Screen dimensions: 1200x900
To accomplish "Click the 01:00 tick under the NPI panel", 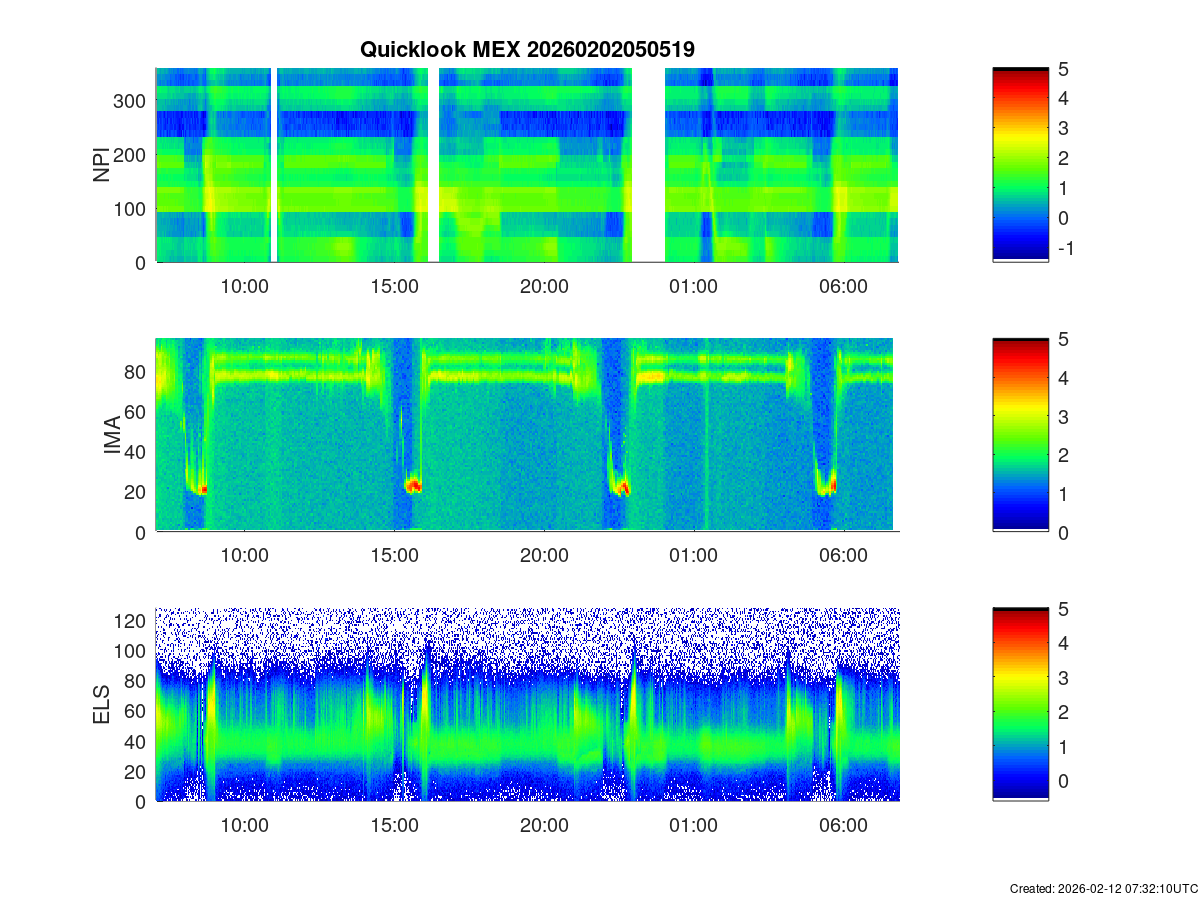I will (x=693, y=286).
